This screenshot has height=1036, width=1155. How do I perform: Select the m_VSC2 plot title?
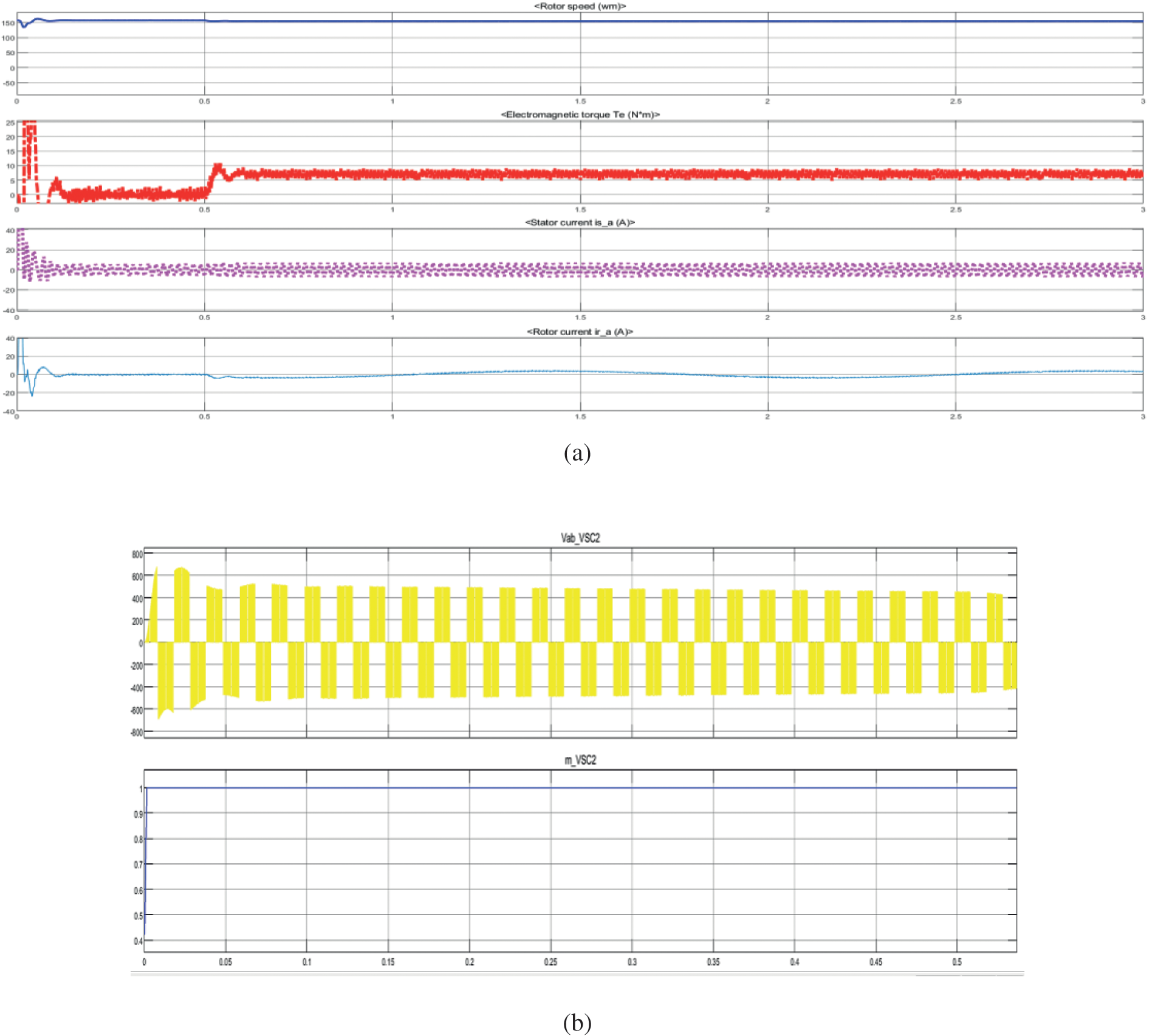[580, 760]
